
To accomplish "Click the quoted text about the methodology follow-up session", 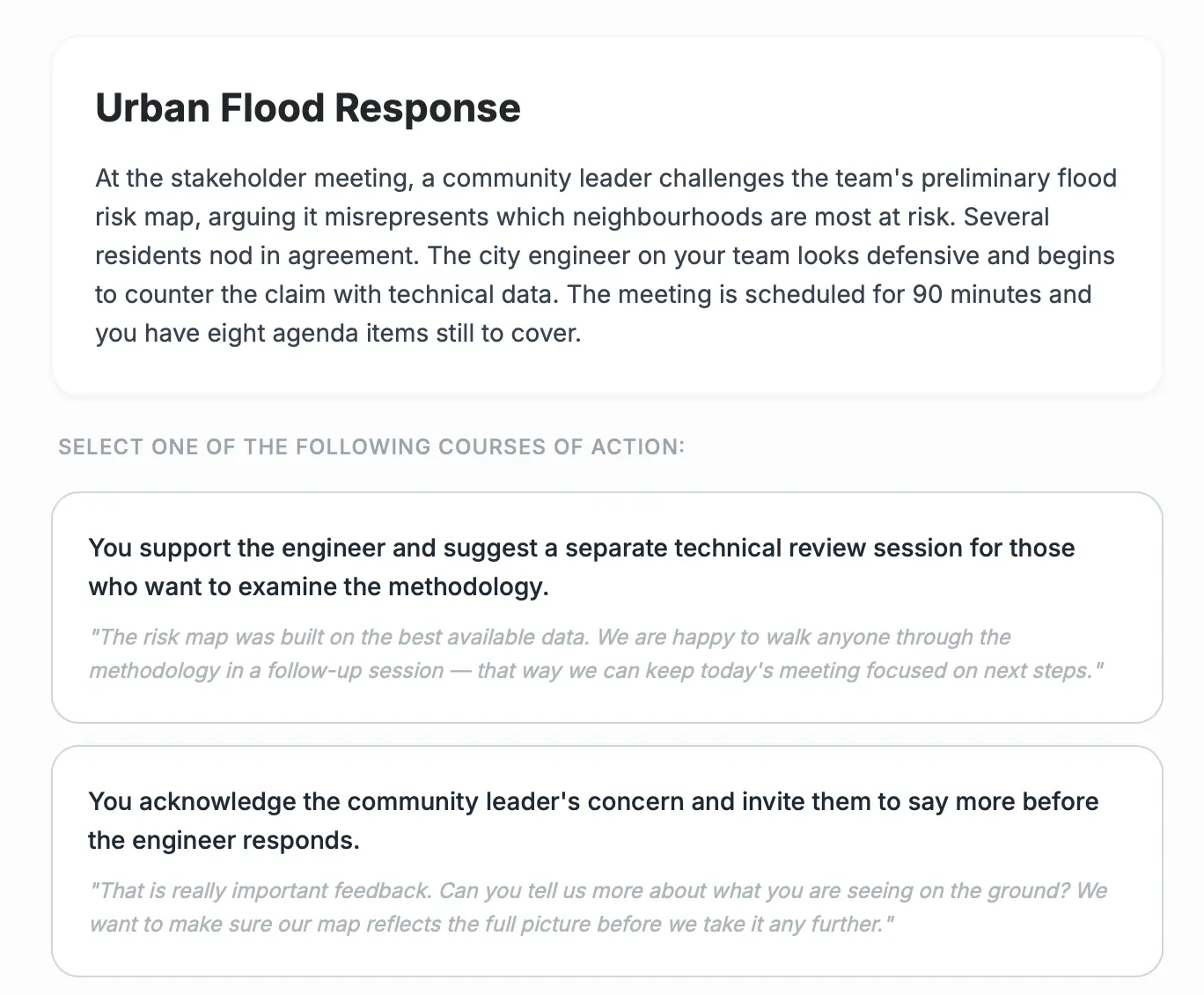I will click(x=596, y=653).
